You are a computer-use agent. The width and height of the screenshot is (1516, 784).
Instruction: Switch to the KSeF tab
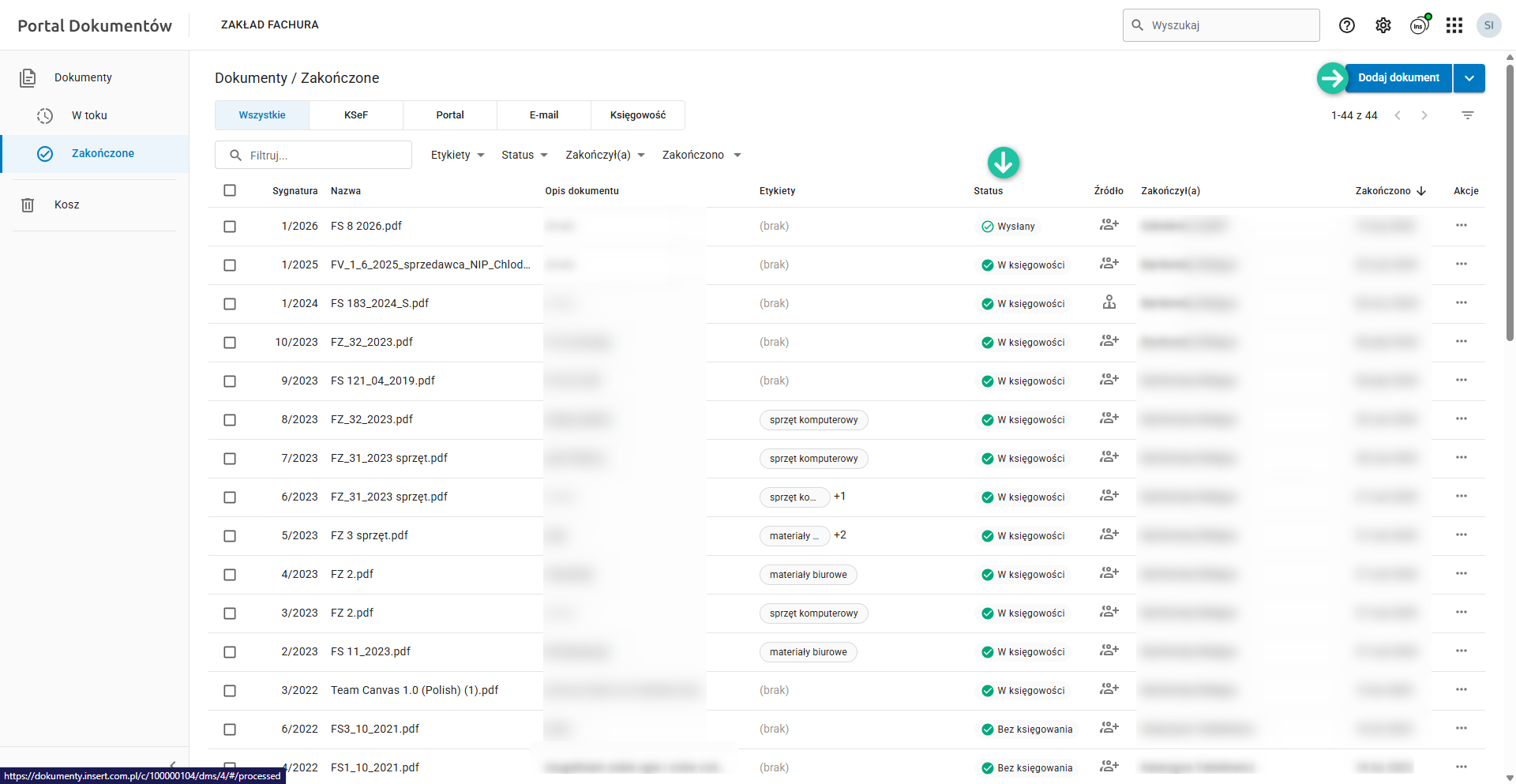tap(356, 115)
